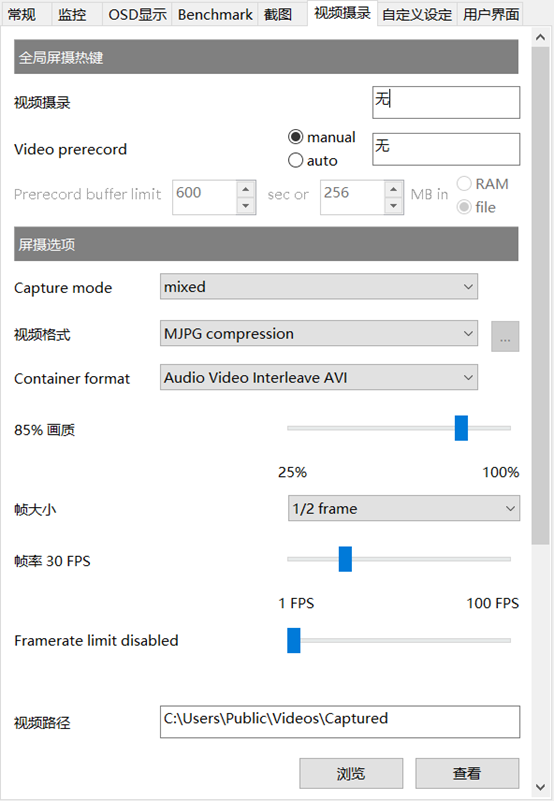Click the 查看 view button
Screen dimensions: 554x801
(467, 773)
